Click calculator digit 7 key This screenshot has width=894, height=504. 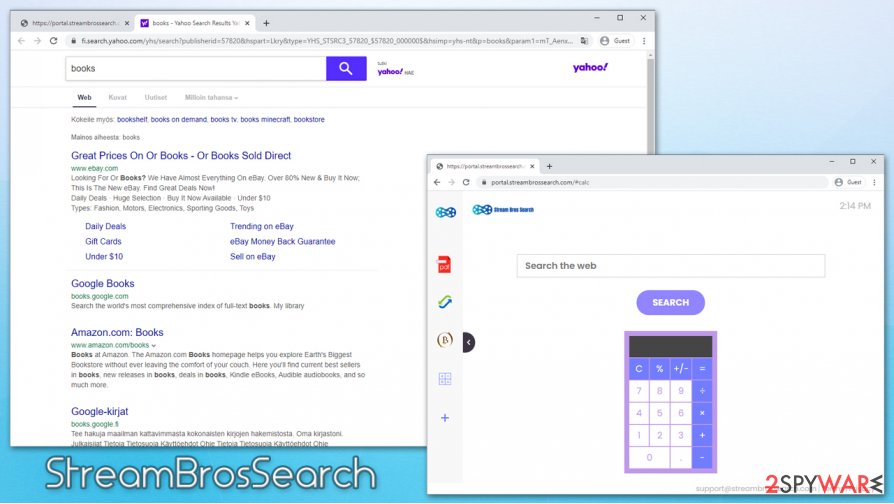click(639, 391)
